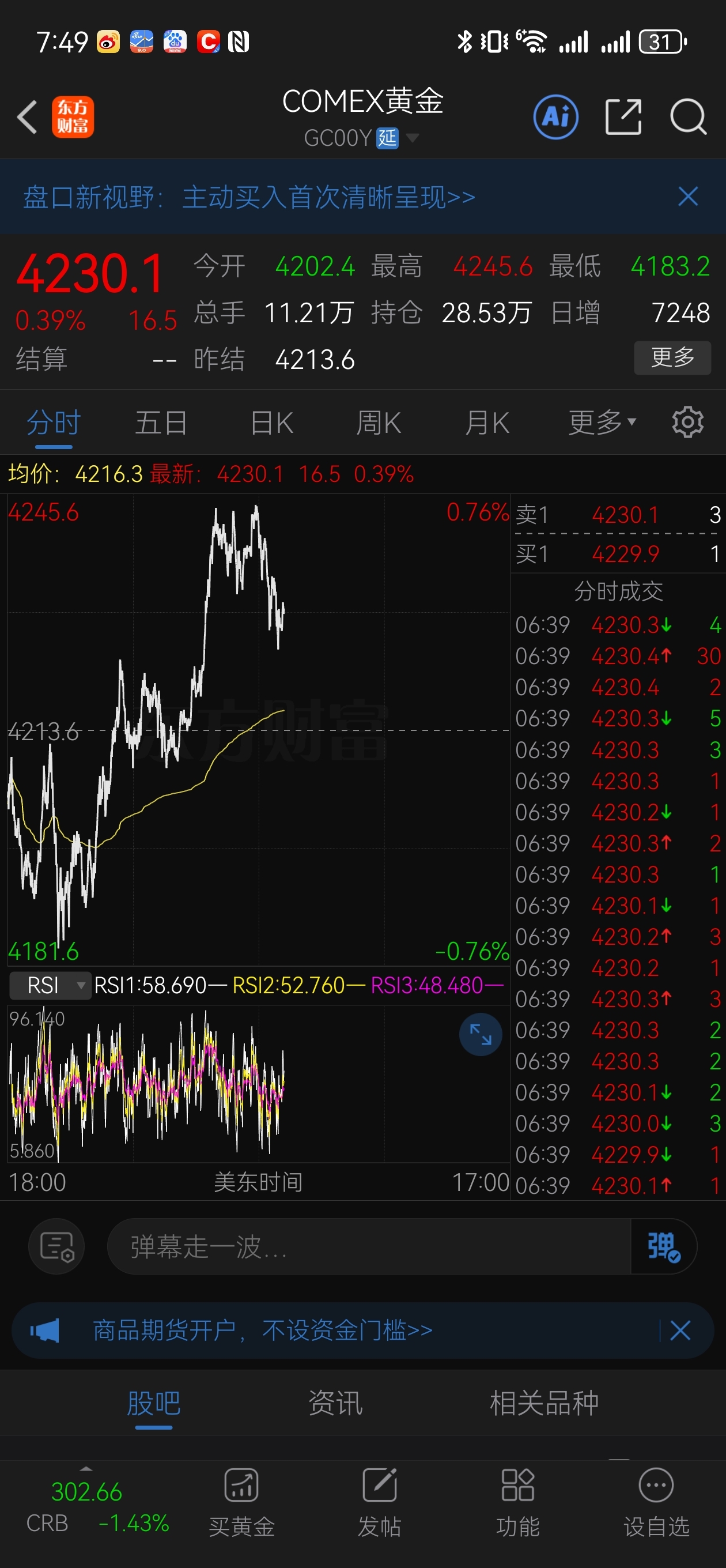Image resolution: width=726 pixels, height=1568 pixels.
Task: Open the RSI indicator dropdown
Action: tap(50, 986)
